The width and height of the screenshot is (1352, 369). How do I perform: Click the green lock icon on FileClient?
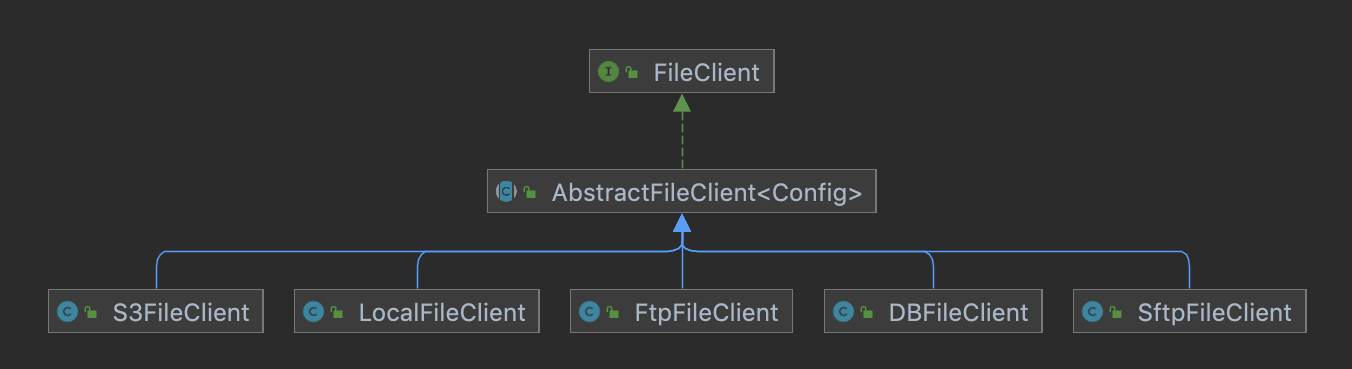632,73
